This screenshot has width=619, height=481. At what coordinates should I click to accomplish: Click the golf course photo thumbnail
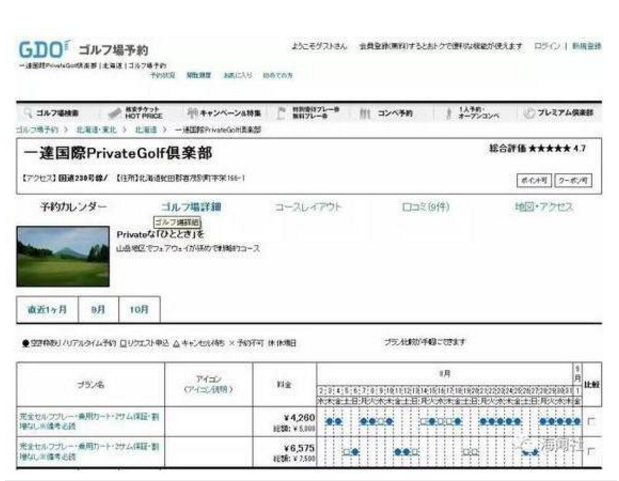[63, 256]
